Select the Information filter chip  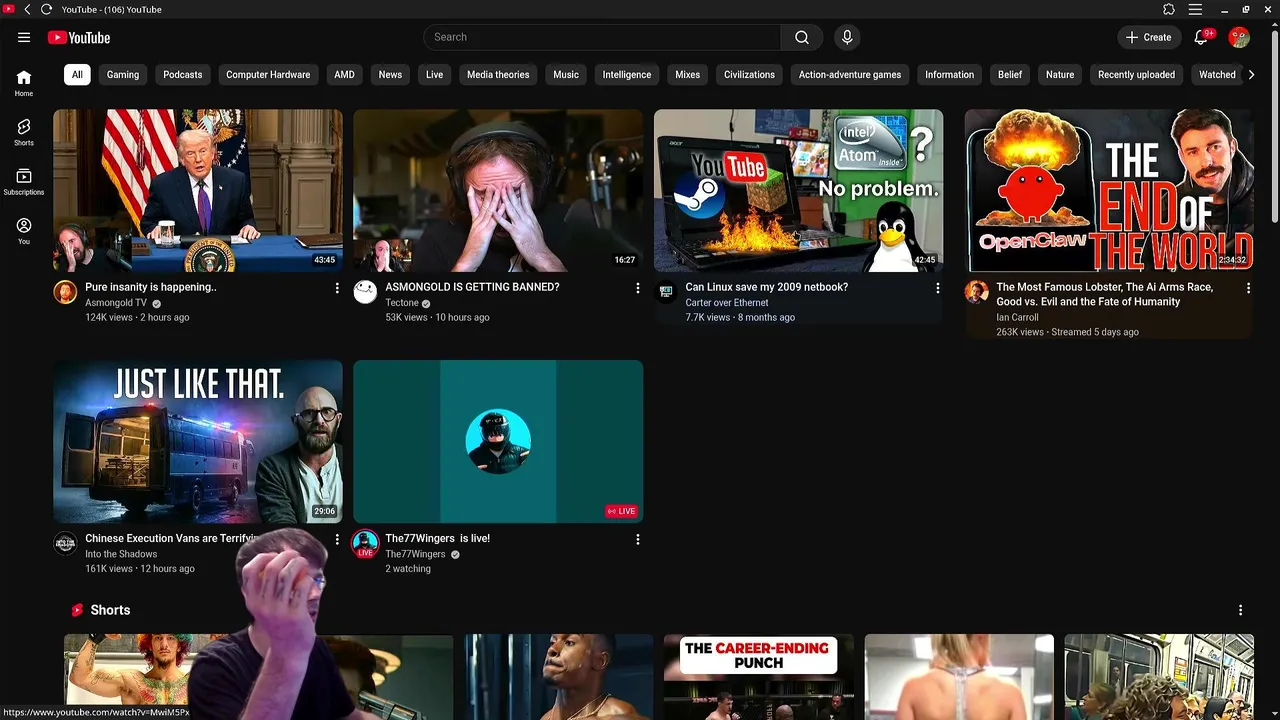pos(949,75)
